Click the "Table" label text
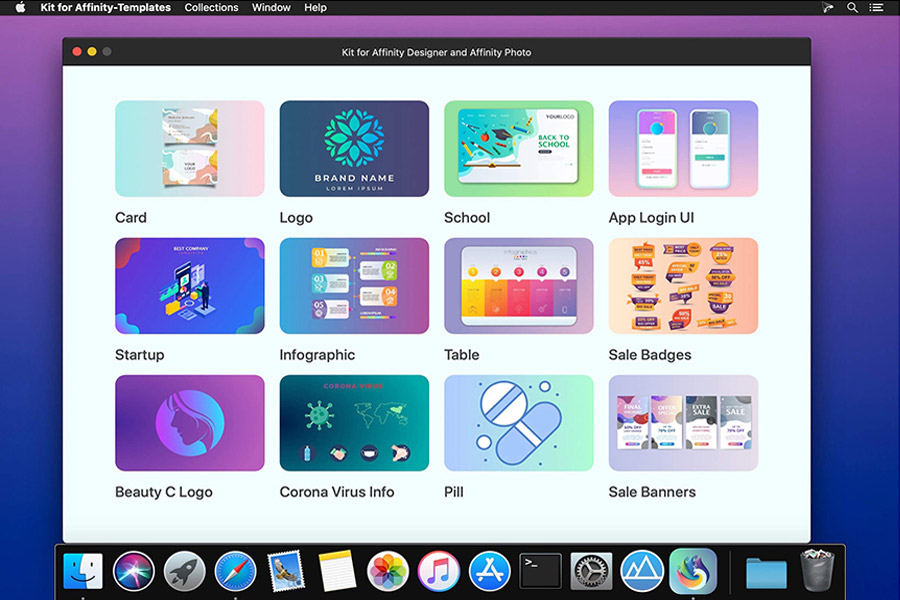Viewport: 900px width, 600px height. click(461, 355)
